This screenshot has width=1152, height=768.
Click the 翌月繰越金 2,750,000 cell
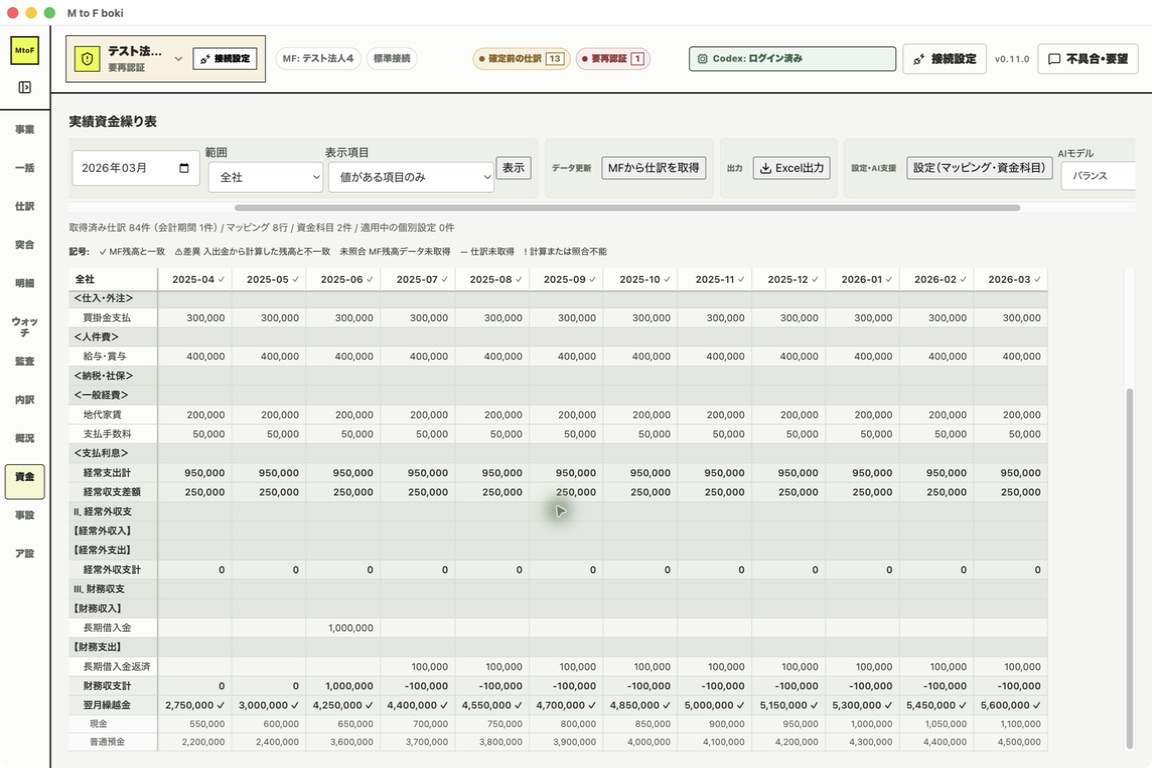coord(195,705)
